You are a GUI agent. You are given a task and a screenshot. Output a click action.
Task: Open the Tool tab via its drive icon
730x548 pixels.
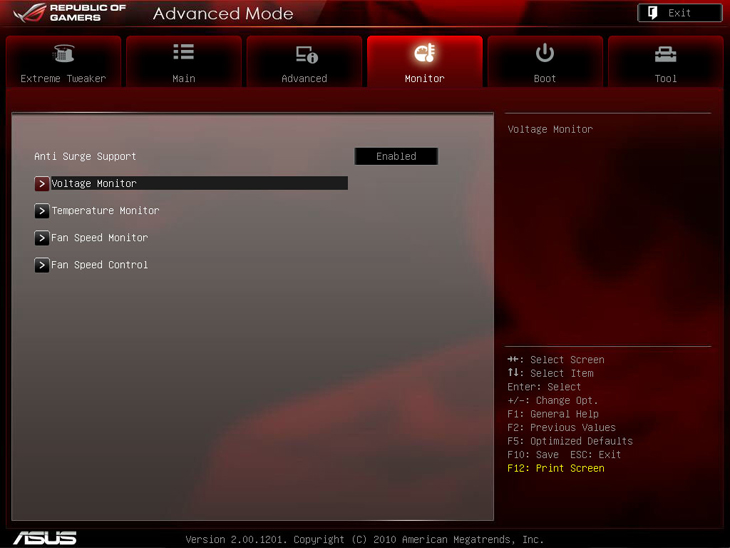click(x=665, y=54)
